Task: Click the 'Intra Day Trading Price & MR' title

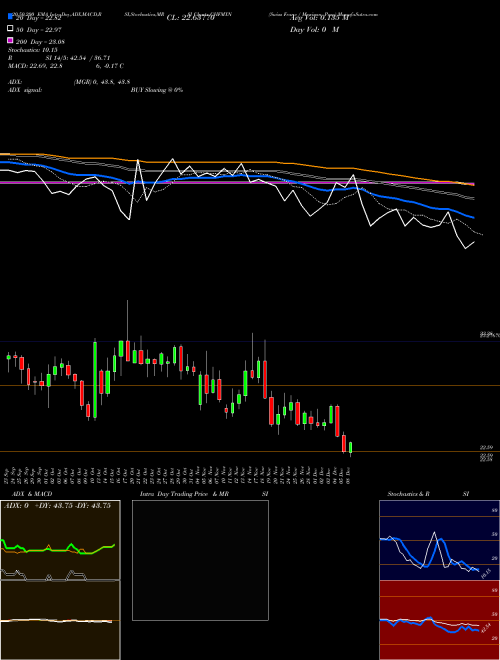Action: pyautogui.click(x=184, y=494)
